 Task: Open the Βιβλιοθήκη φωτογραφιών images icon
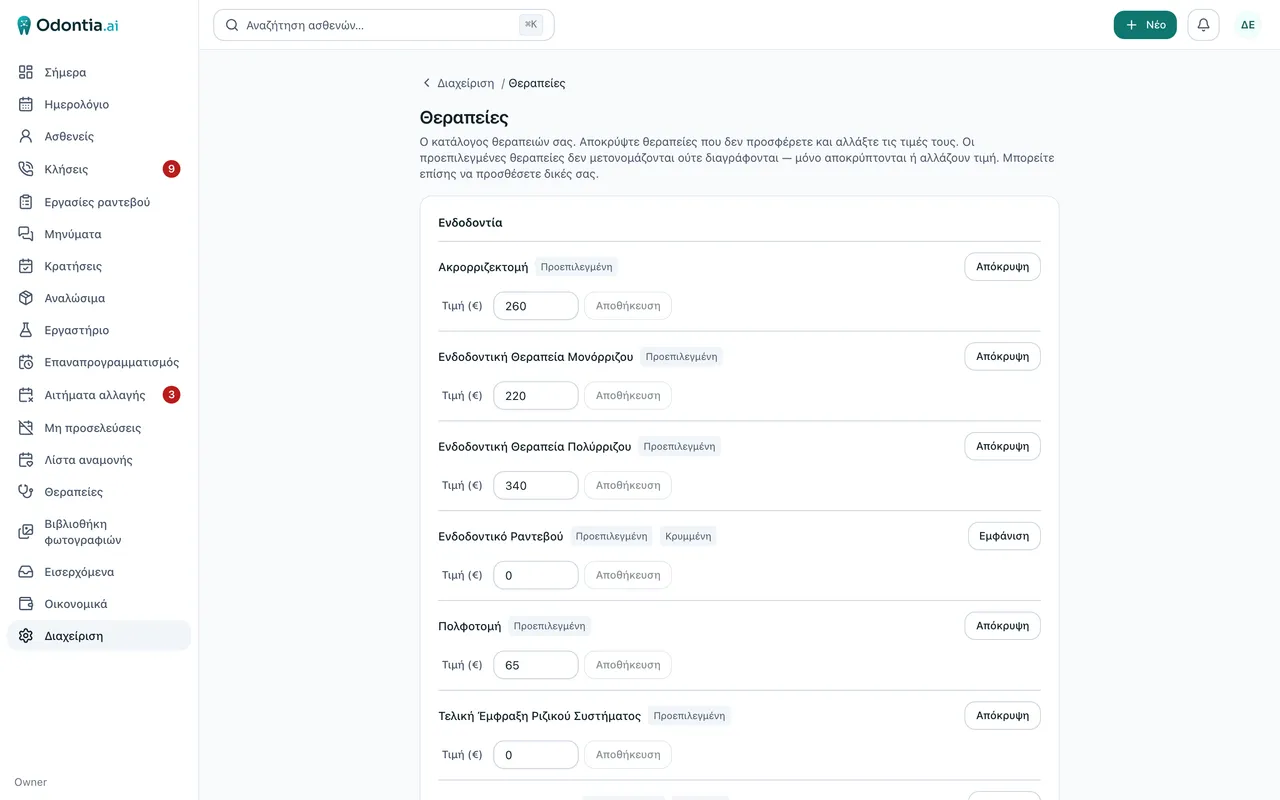(x=26, y=532)
